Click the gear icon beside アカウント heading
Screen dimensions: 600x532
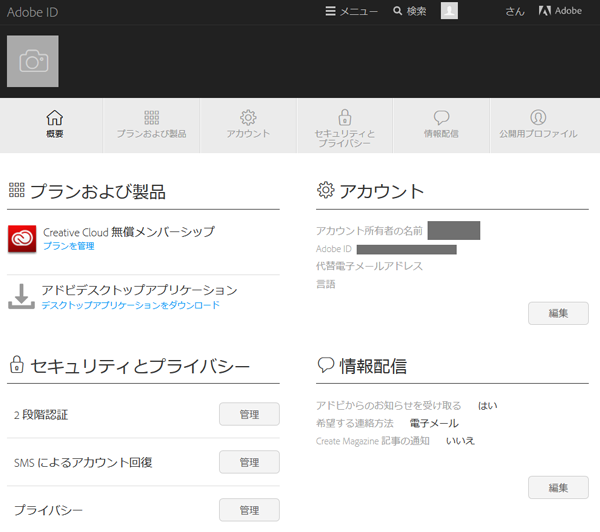(326, 190)
